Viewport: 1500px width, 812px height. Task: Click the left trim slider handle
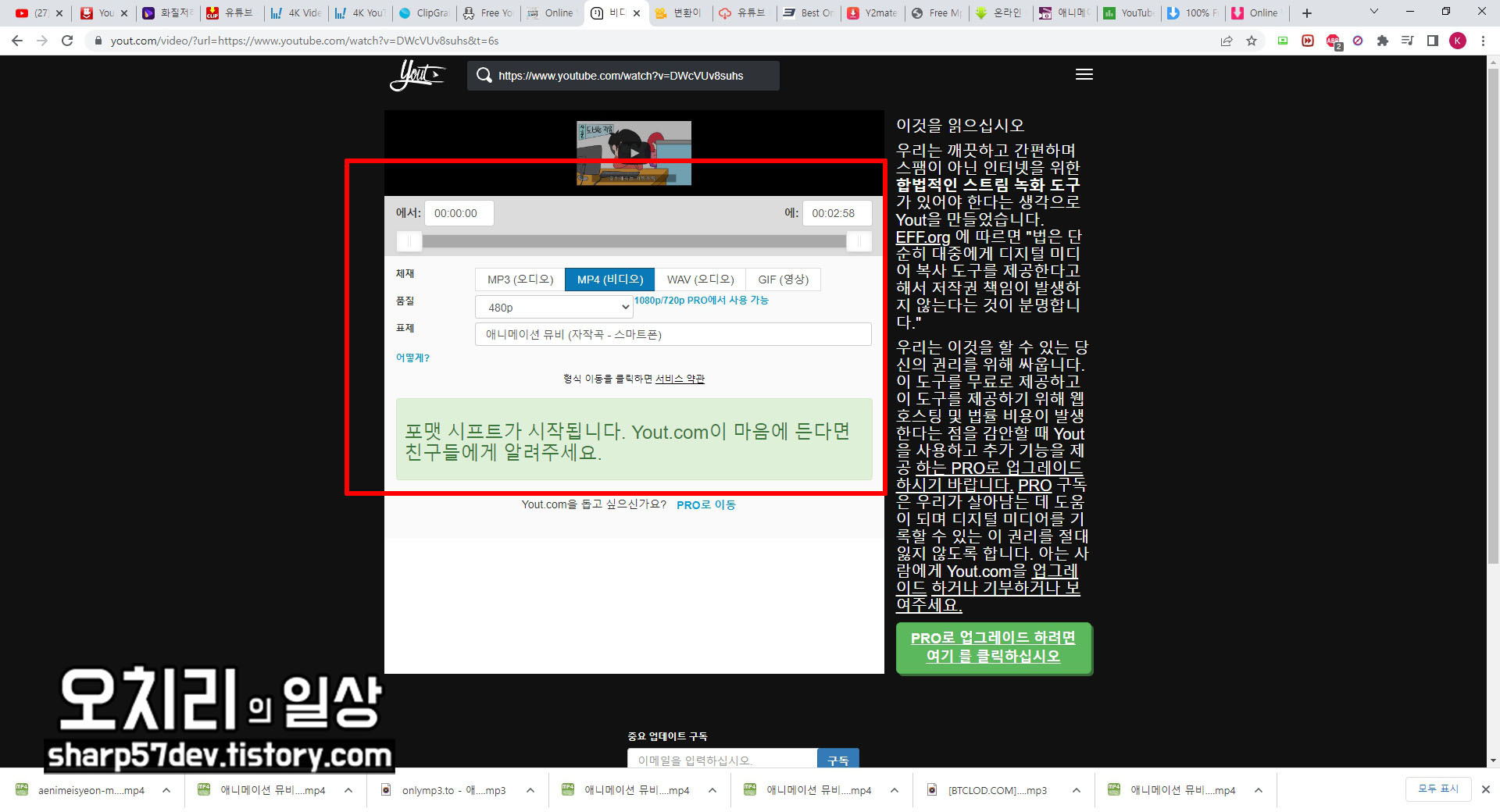409,241
